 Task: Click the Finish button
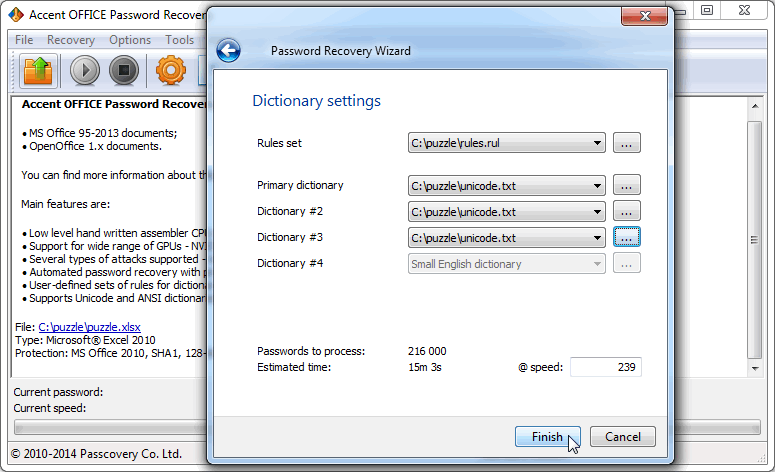(x=547, y=437)
